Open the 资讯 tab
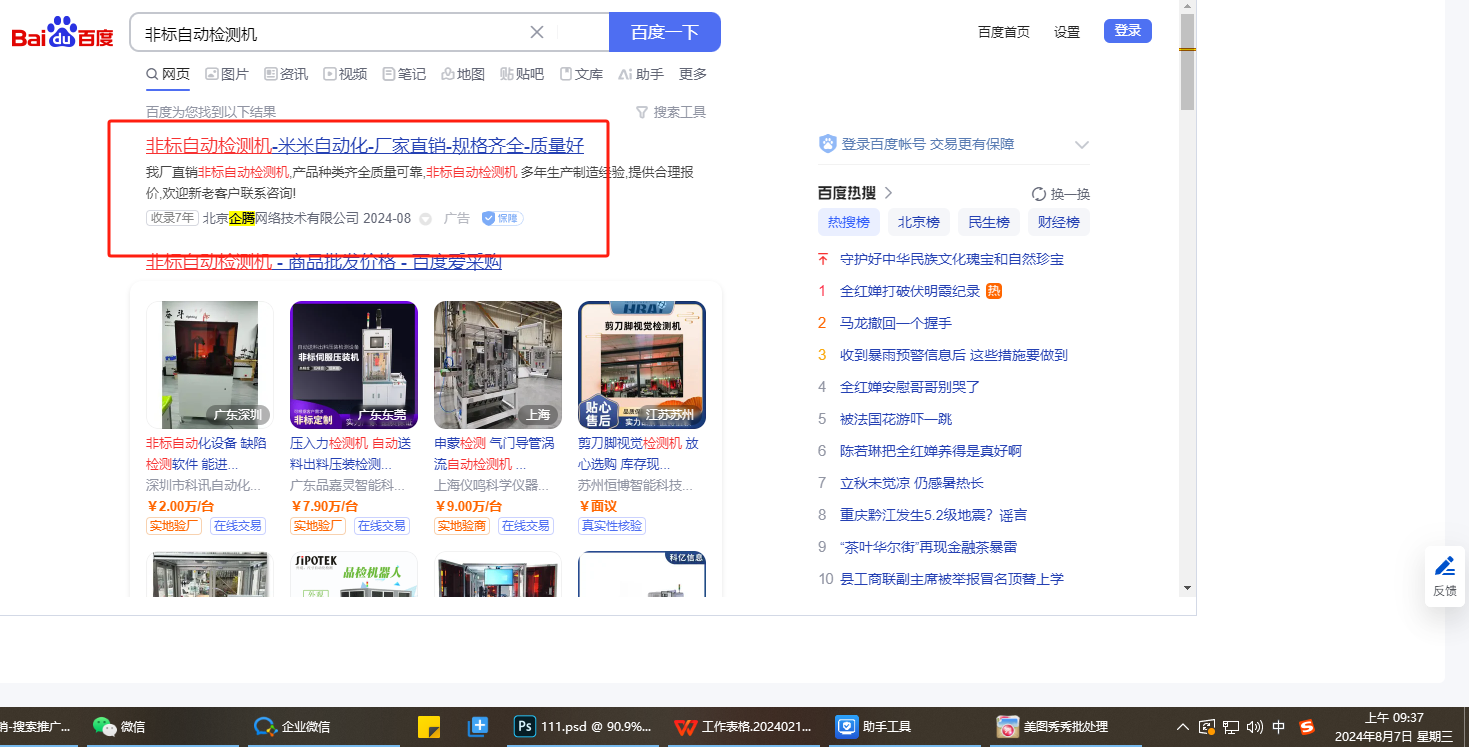The width and height of the screenshot is (1469, 747). [x=286, y=74]
